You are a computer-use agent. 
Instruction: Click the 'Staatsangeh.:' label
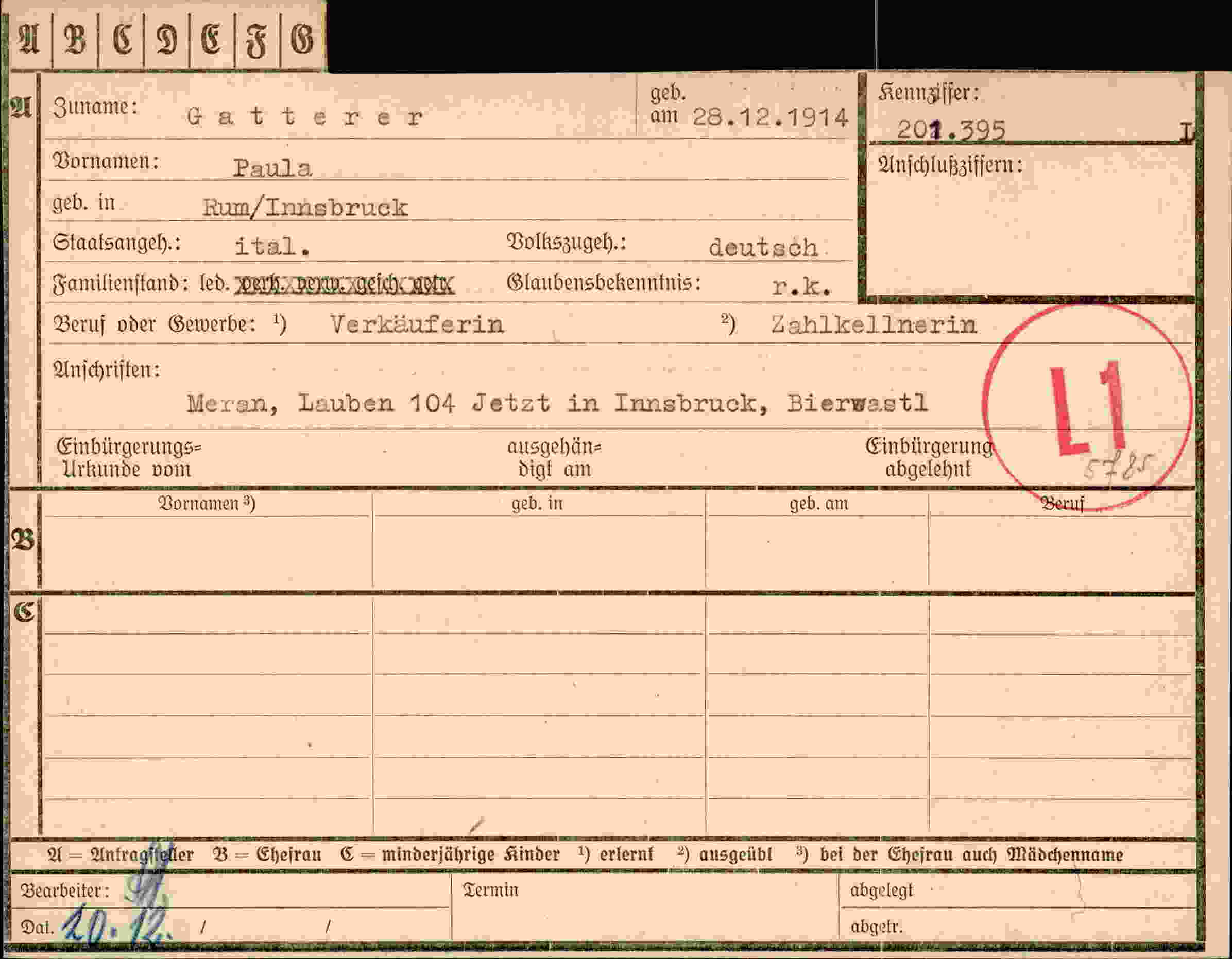click(117, 243)
